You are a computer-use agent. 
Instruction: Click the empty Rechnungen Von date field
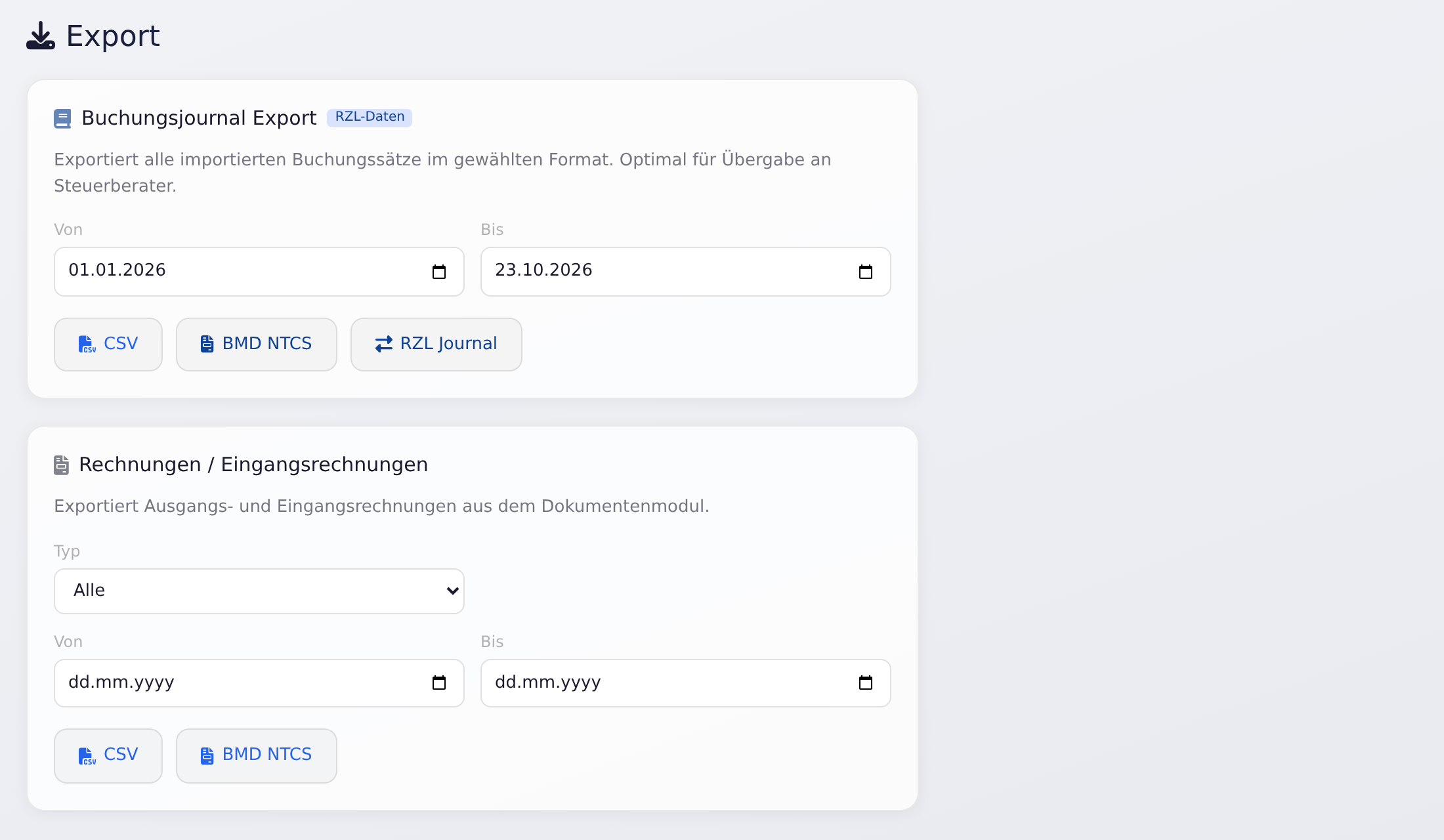point(259,683)
